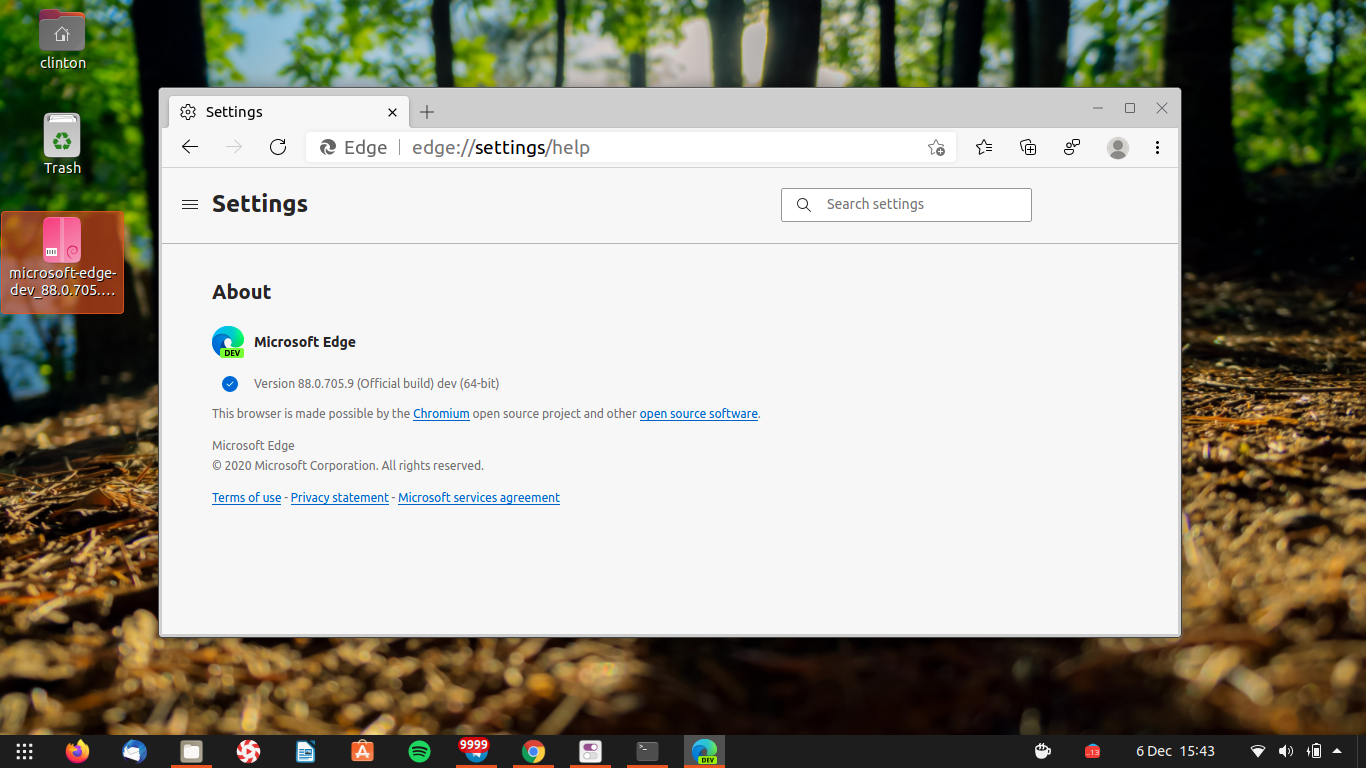Image resolution: width=1366 pixels, height=768 pixels.
Task: Launch Google Chrome from the taskbar
Action: [533, 751]
